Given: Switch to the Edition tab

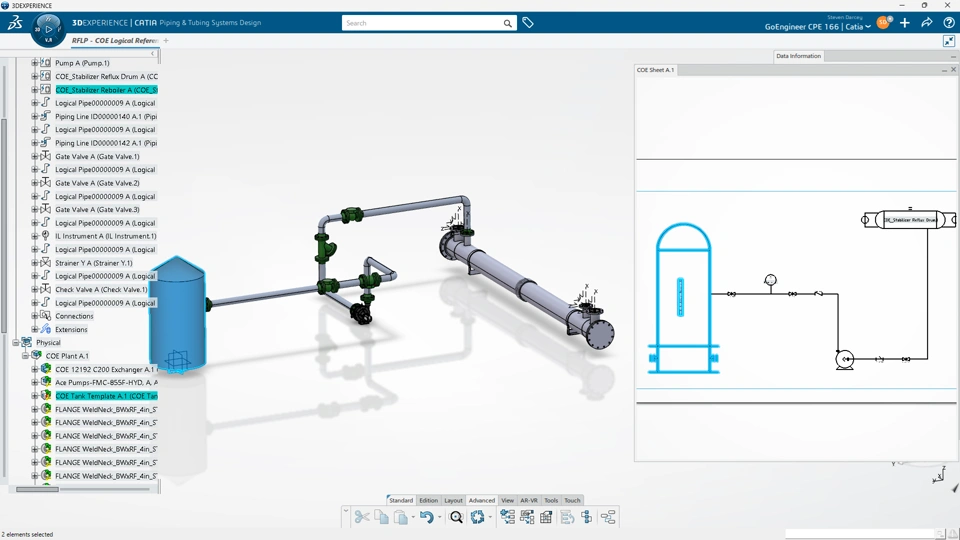Looking at the screenshot, I should click(429, 500).
